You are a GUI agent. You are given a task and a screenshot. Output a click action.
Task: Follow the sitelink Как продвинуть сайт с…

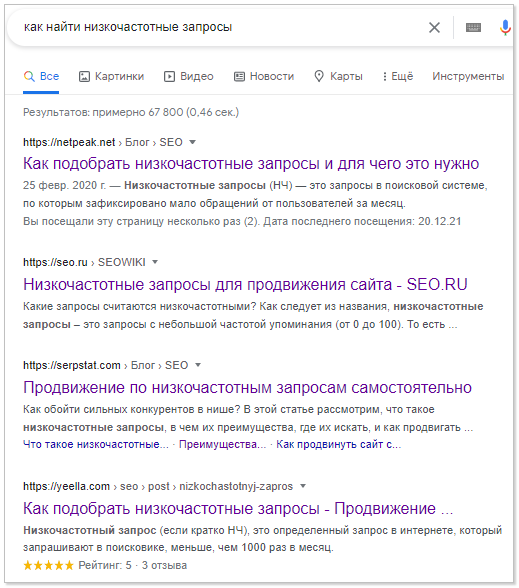click(x=339, y=444)
